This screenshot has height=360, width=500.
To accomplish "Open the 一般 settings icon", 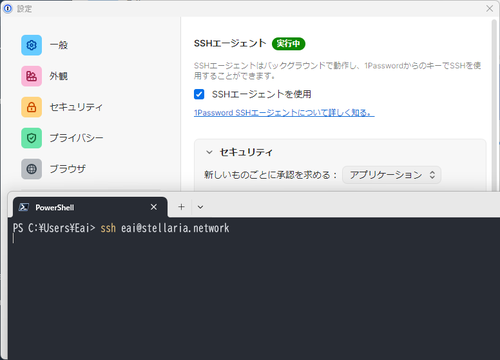I will 32,45.
